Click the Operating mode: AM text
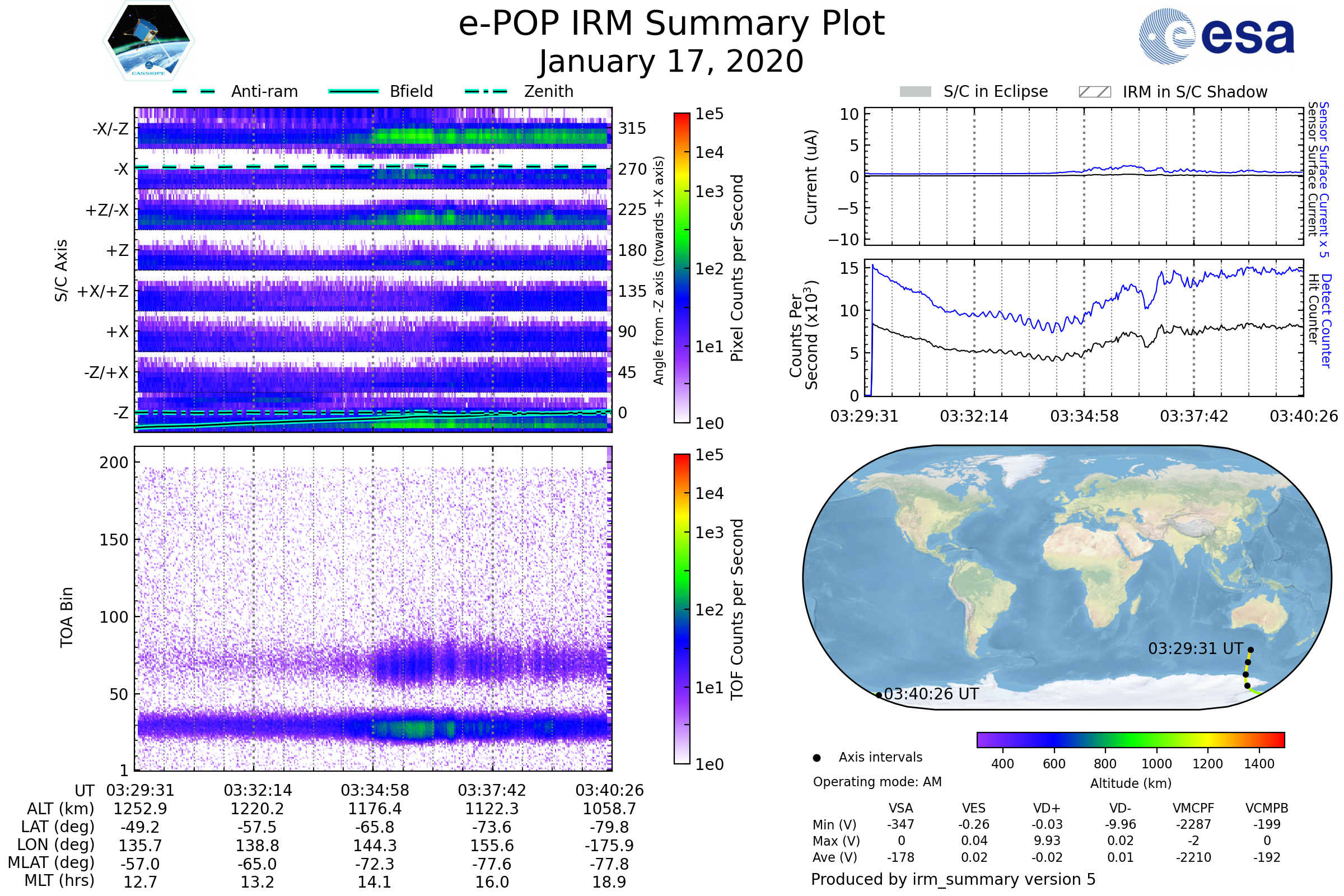 pos(877,782)
